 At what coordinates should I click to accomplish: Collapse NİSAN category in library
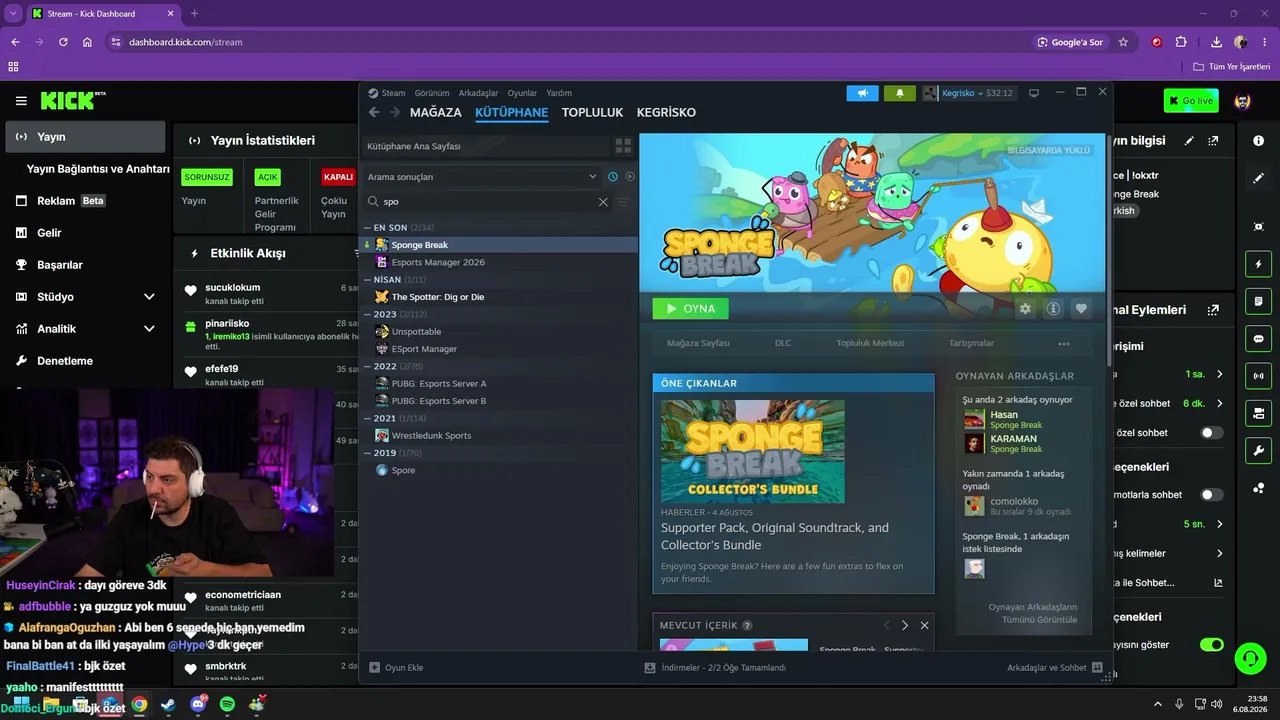[x=367, y=280]
